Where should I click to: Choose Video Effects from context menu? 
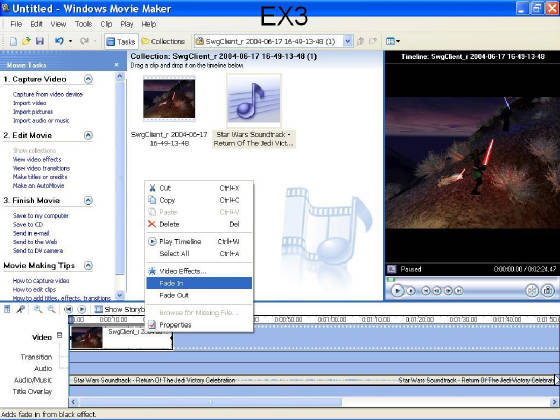(x=199, y=271)
